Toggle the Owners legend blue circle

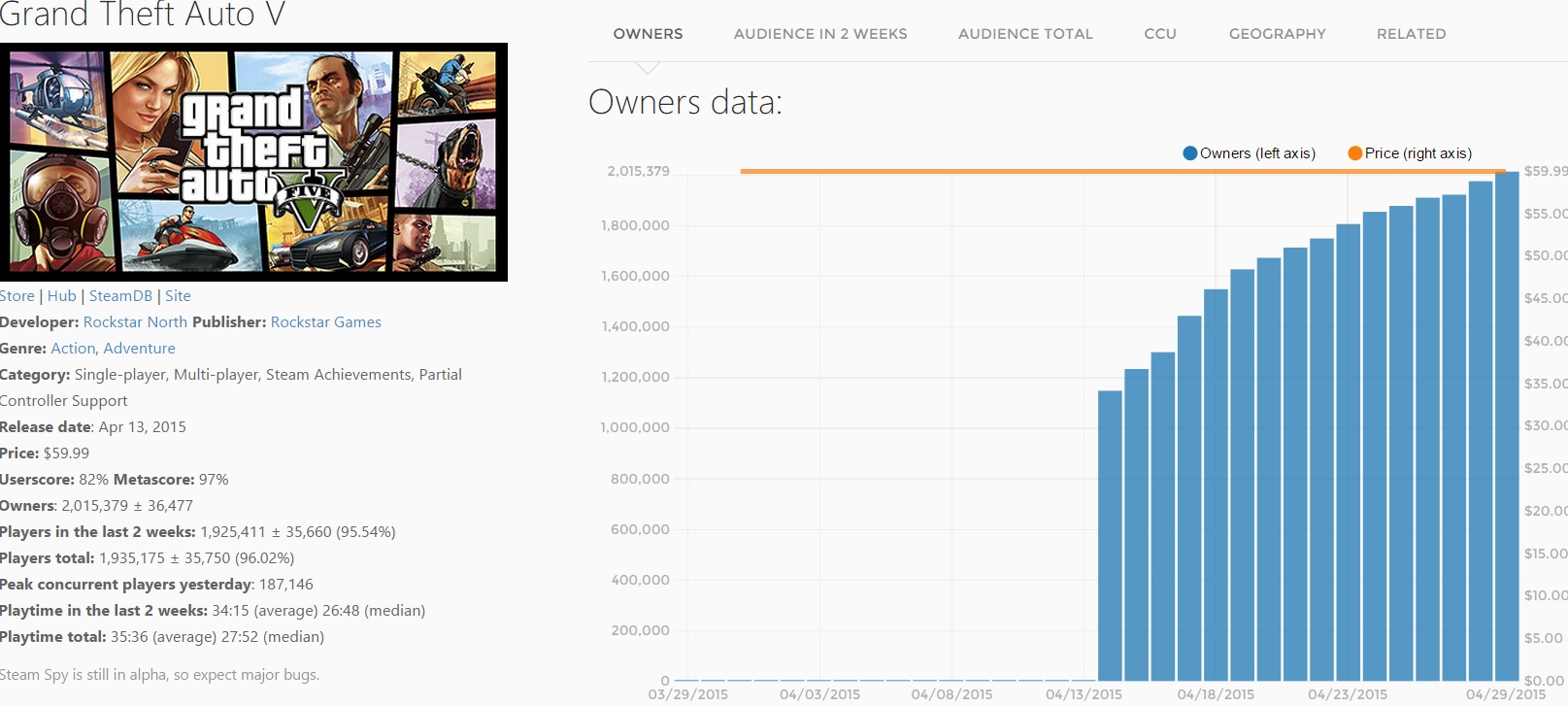(x=1189, y=153)
